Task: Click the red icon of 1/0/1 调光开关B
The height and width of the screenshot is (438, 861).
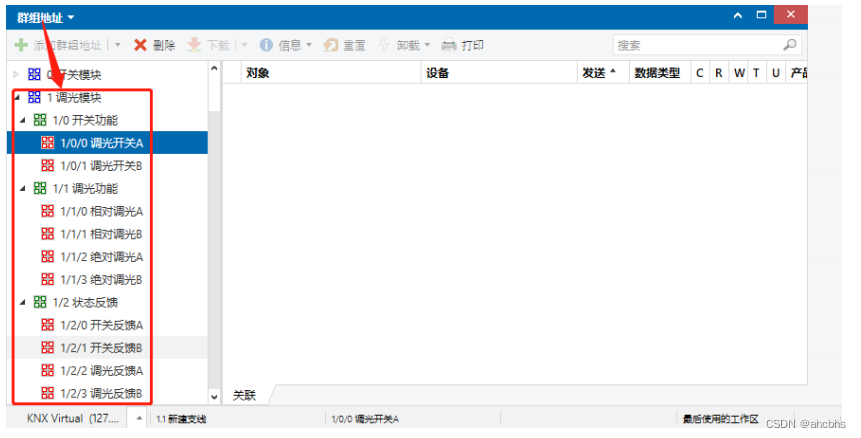Action: (x=48, y=165)
